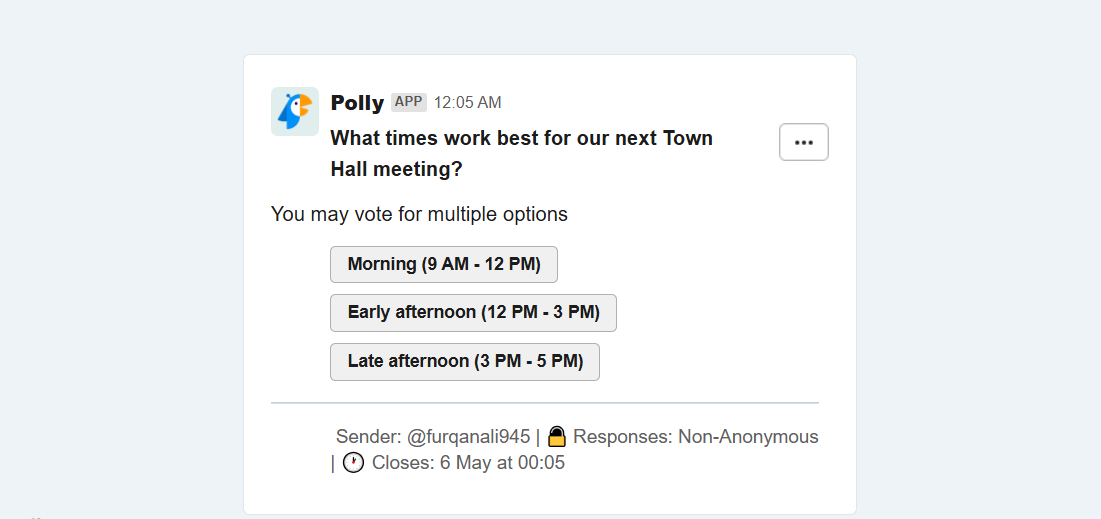Viewport: 1101px width, 519px height.
Task: Click the APP badge next to Polly
Action: pos(409,102)
